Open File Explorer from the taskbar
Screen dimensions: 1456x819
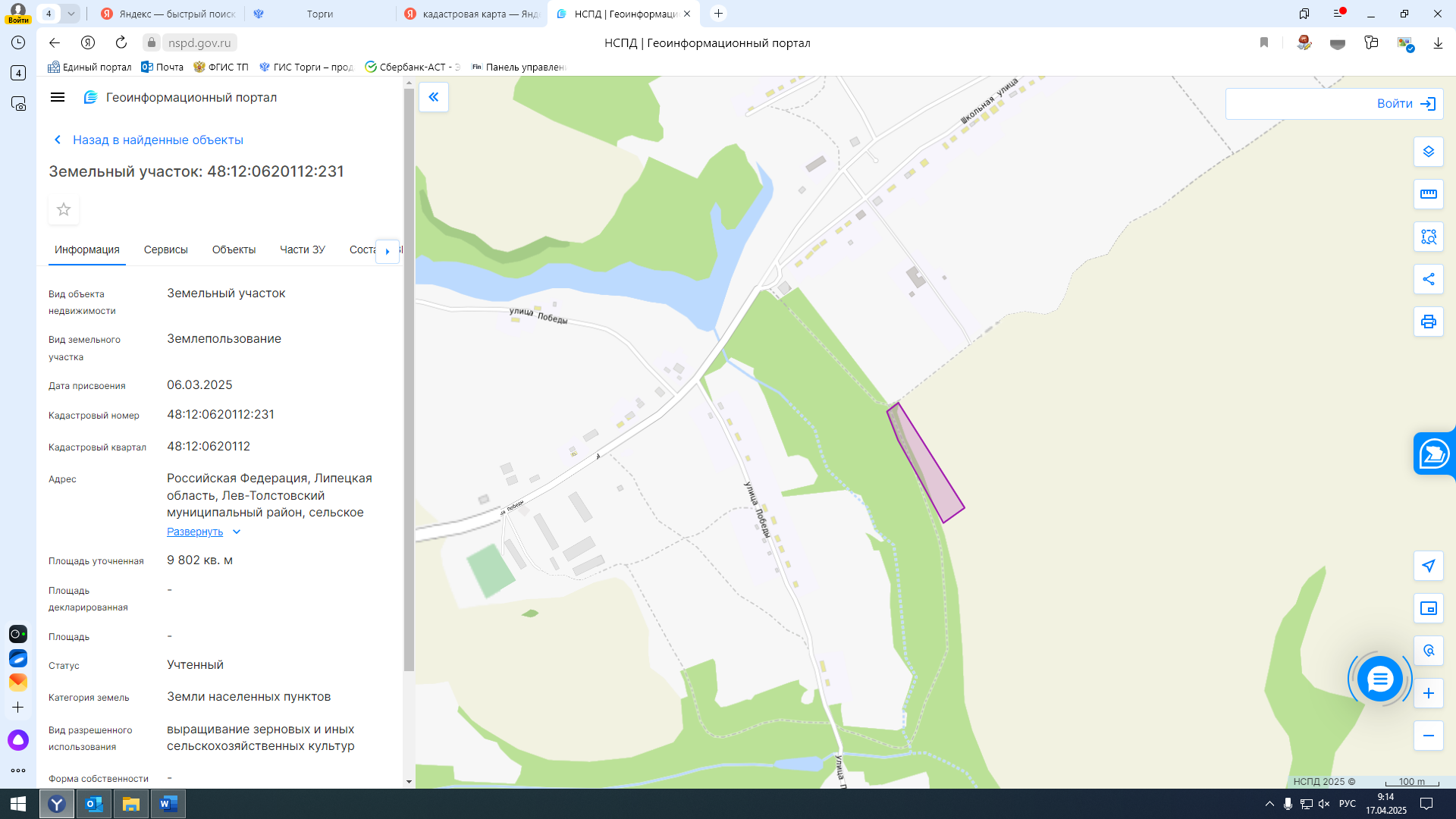131,804
